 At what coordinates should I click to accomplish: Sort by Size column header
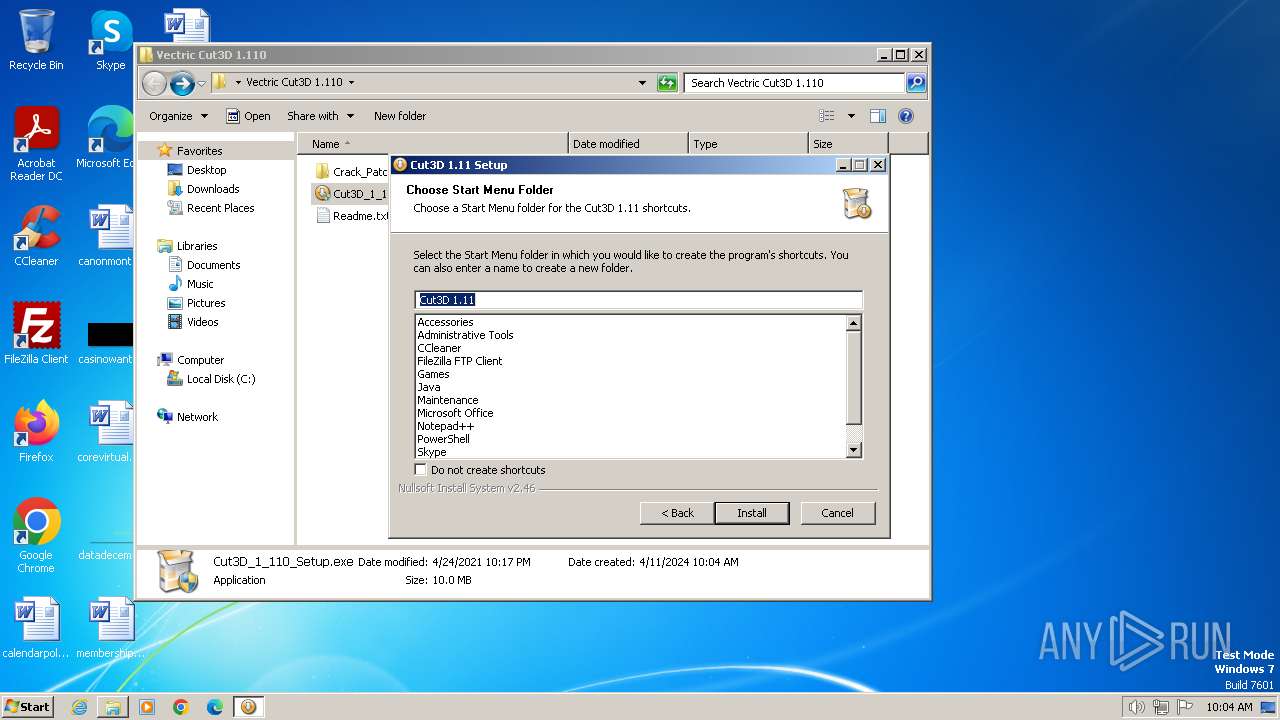[848, 144]
